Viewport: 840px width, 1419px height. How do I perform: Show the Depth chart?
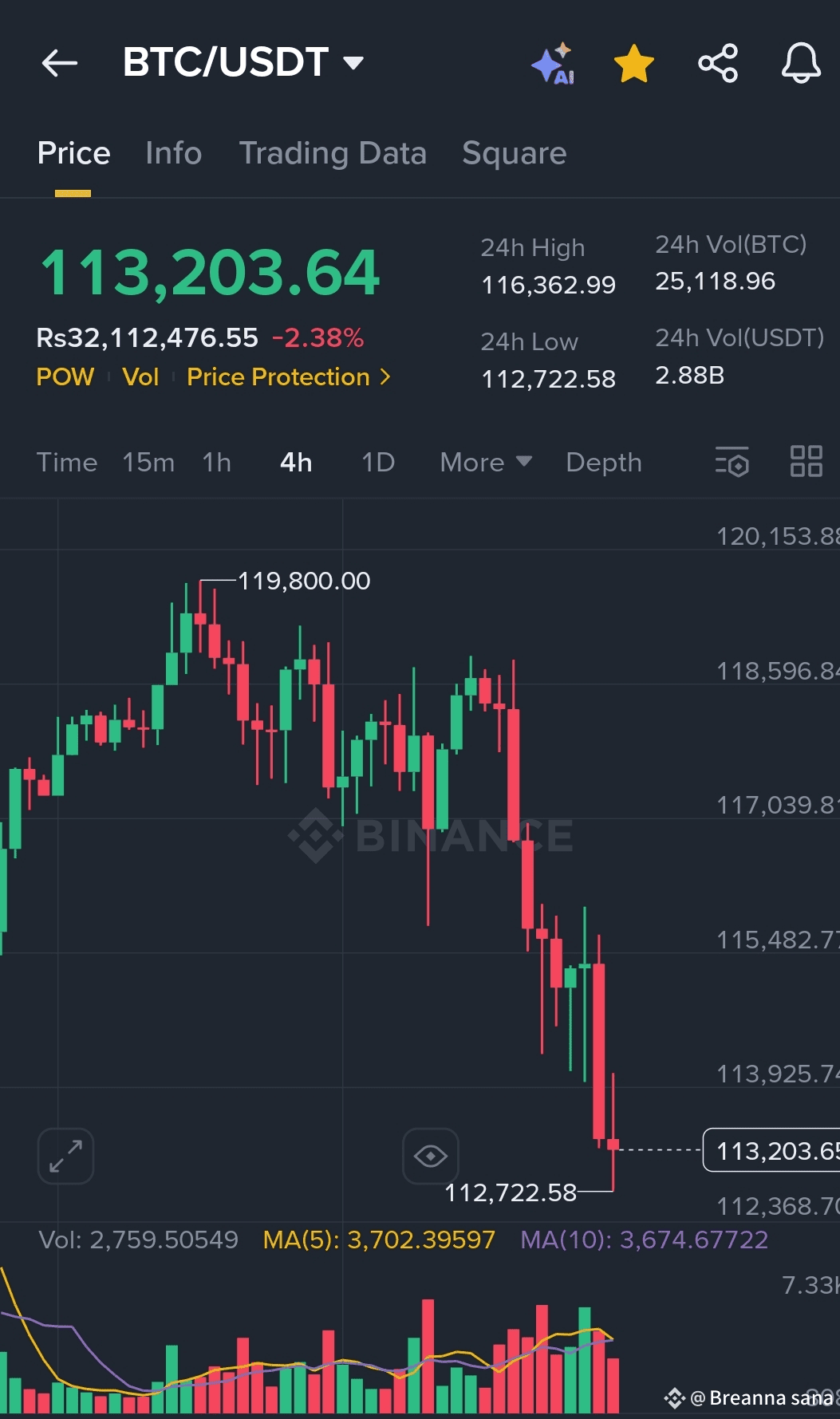(x=604, y=463)
